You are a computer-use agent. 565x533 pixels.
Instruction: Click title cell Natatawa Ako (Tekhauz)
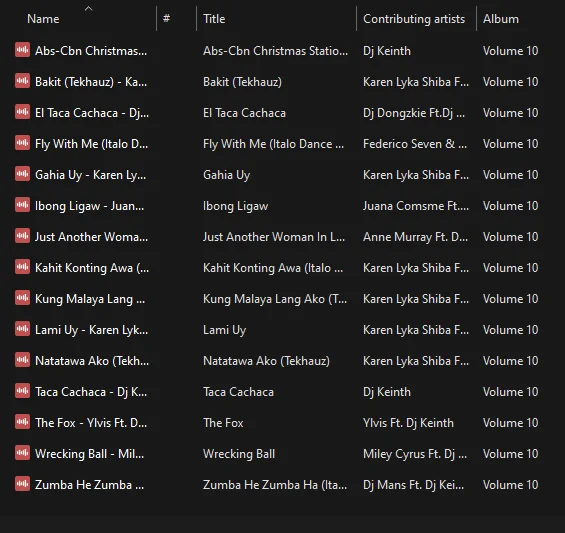[x=266, y=361]
